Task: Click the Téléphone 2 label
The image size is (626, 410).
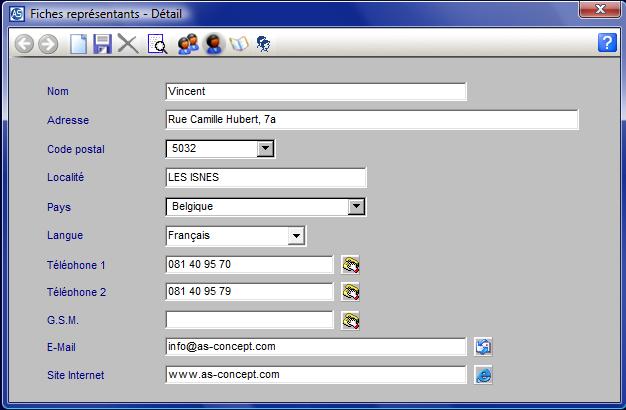Action: tap(77, 292)
